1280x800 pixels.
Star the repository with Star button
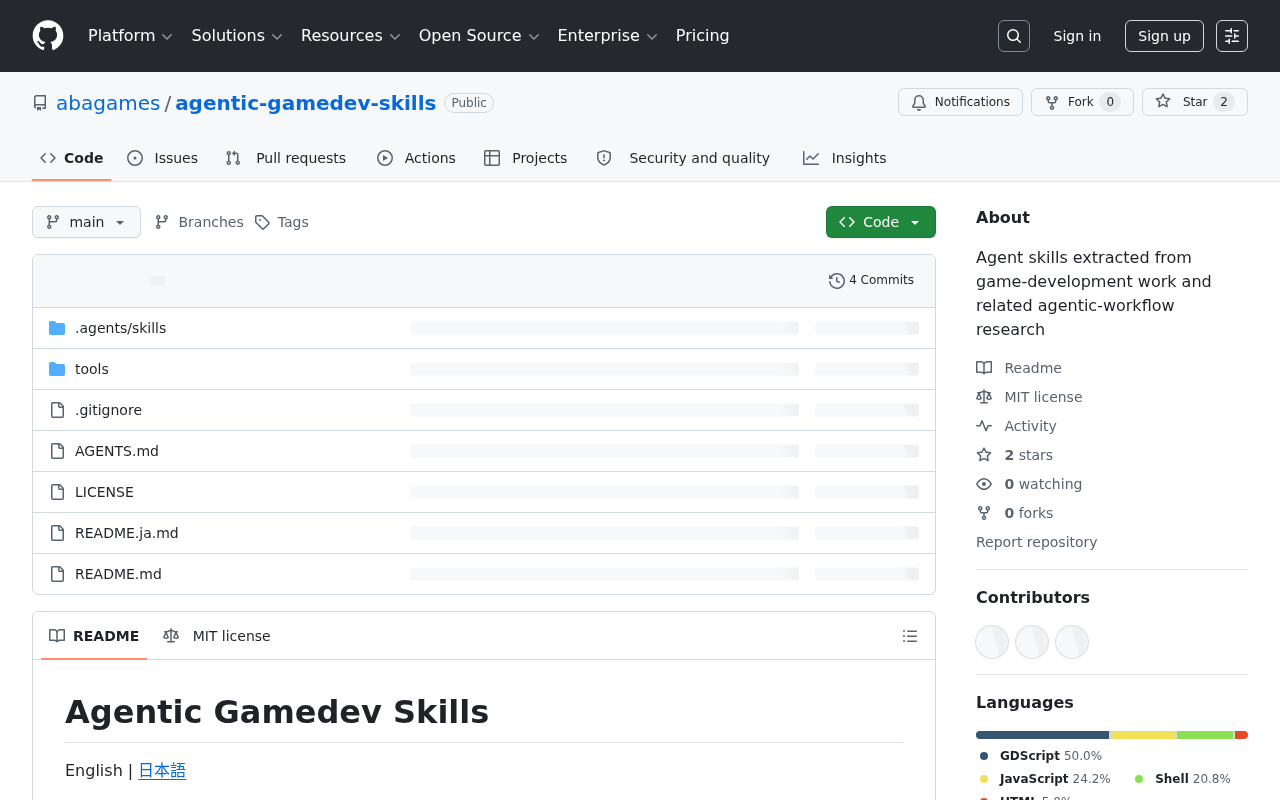click(1195, 102)
